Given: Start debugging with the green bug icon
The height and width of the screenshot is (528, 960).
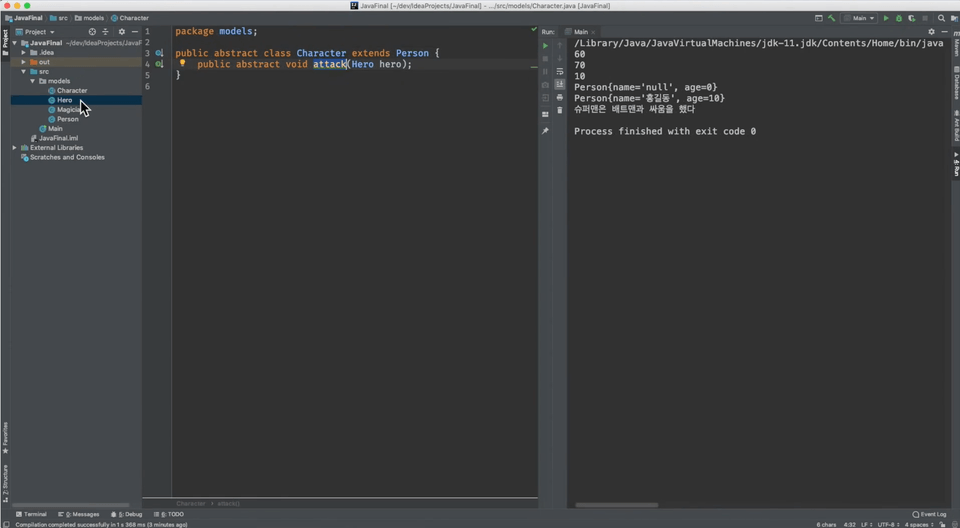Looking at the screenshot, I should pos(899,18).
